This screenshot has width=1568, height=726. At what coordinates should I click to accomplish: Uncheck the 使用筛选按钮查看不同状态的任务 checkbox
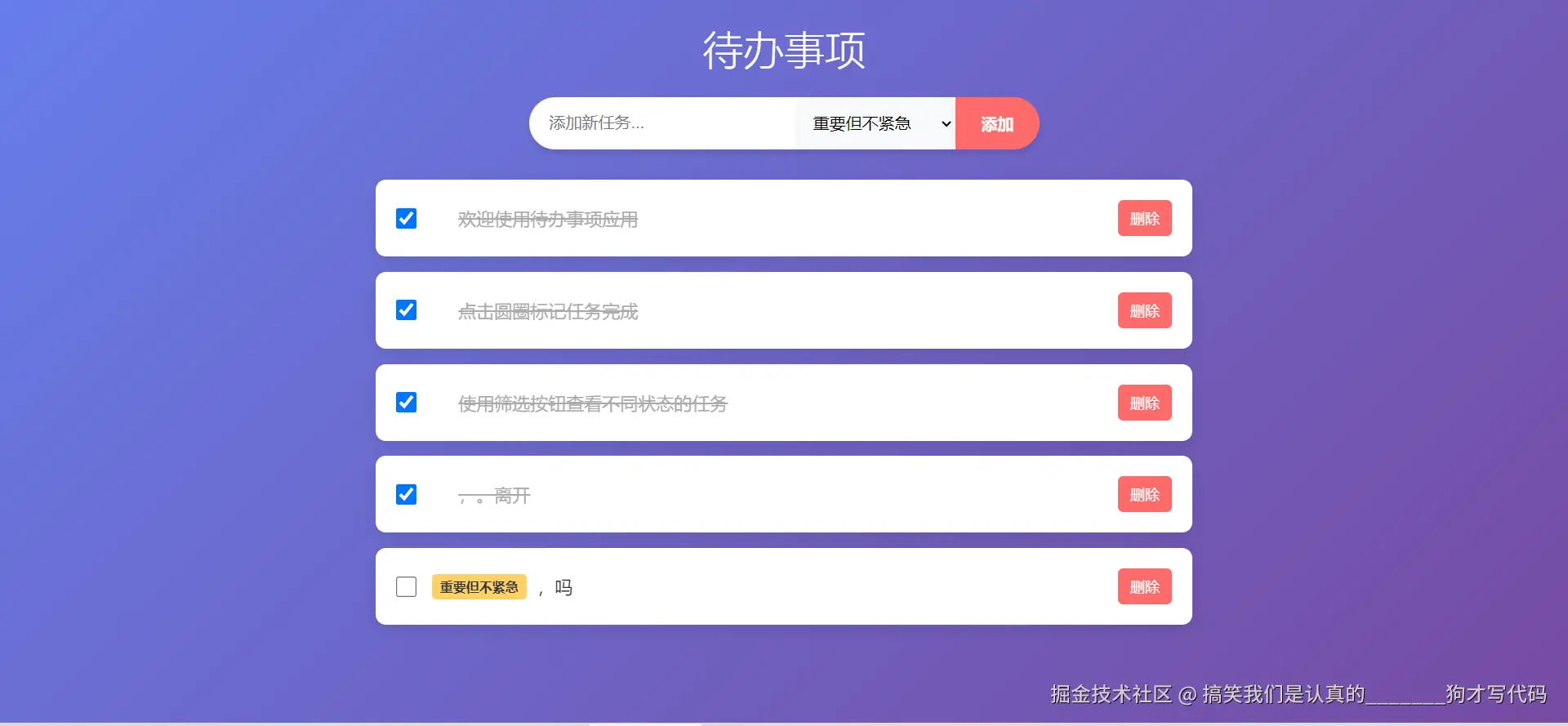click(x=406, y=403)
